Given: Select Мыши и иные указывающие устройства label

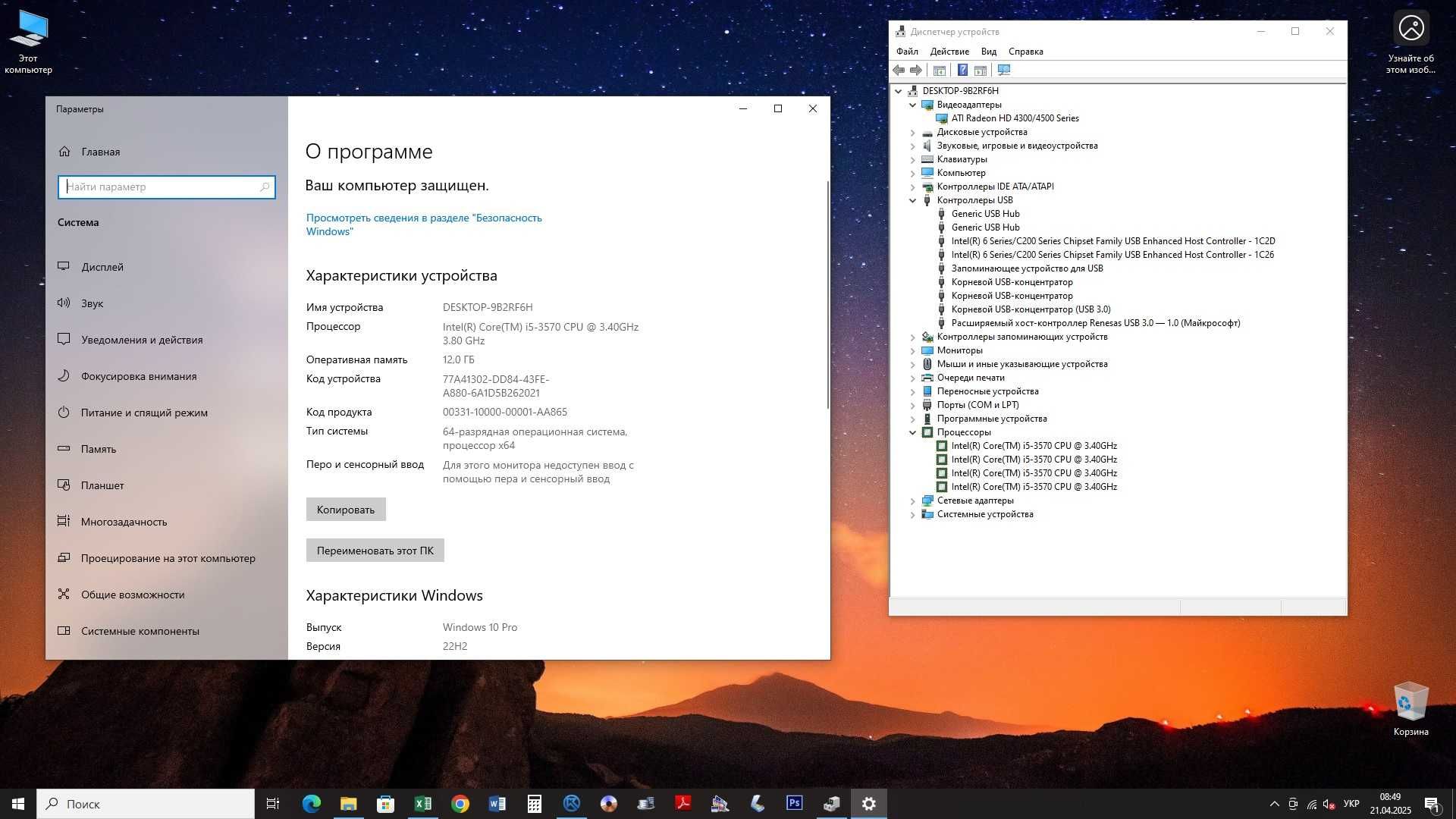Looking at the screenshot, I should pyautogui.click(x=1022, y=364).
